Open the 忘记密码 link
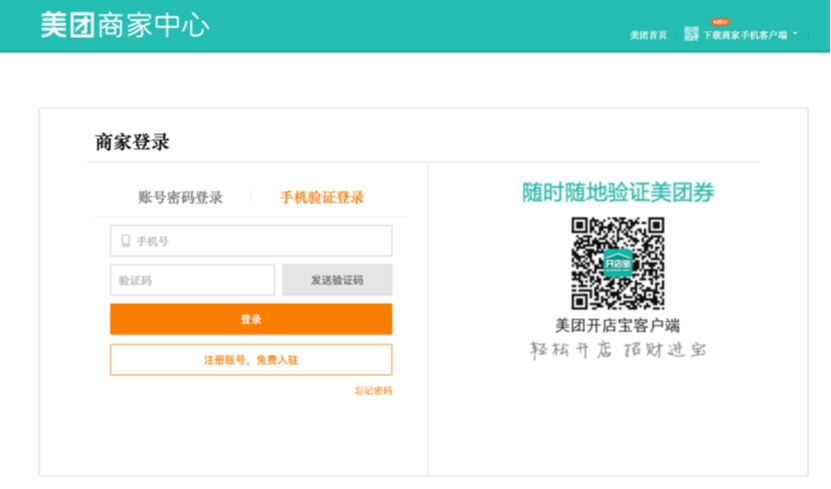Screen dimensions: 831x489 pos(373,391)
